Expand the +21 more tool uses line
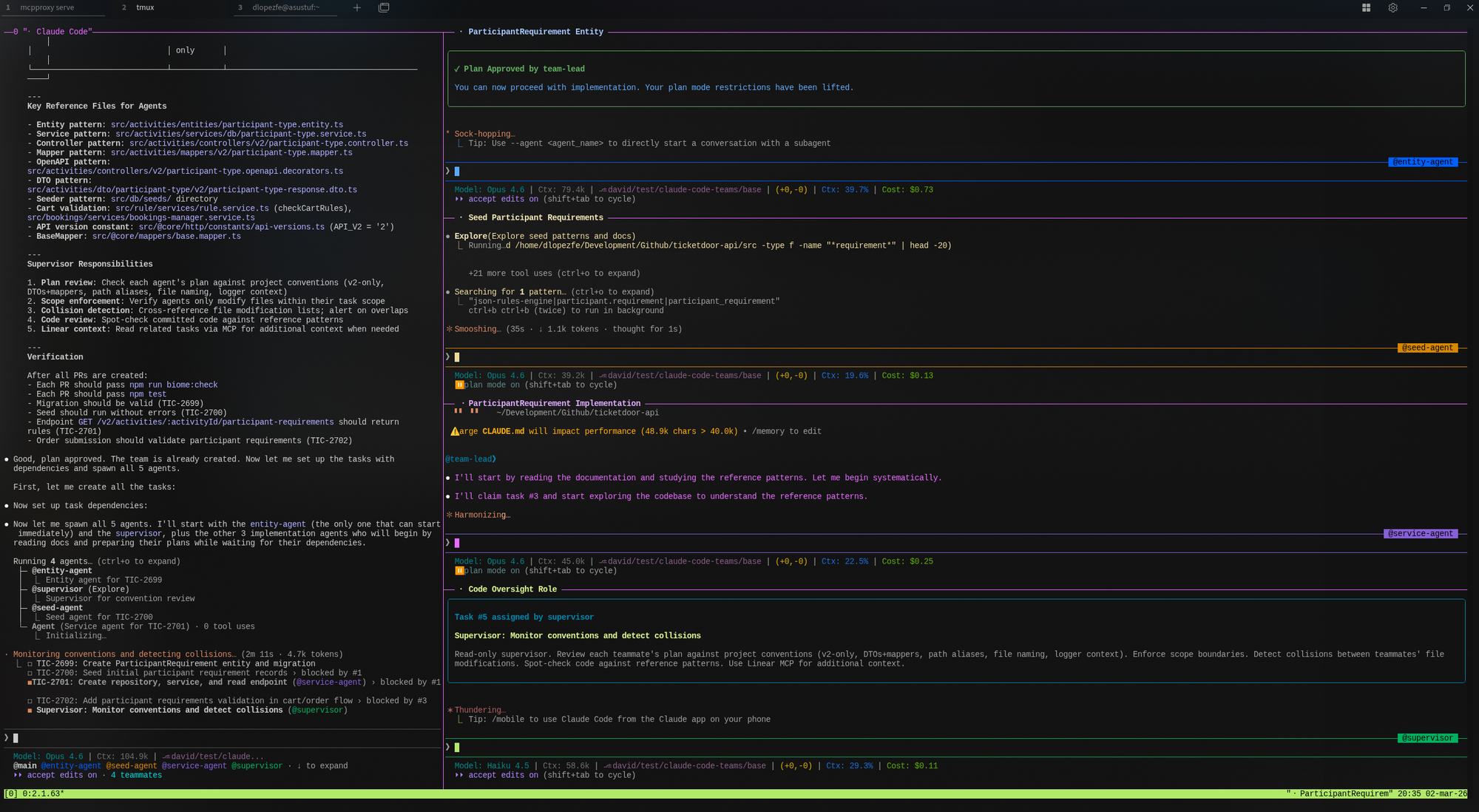 tap(554, 274)
